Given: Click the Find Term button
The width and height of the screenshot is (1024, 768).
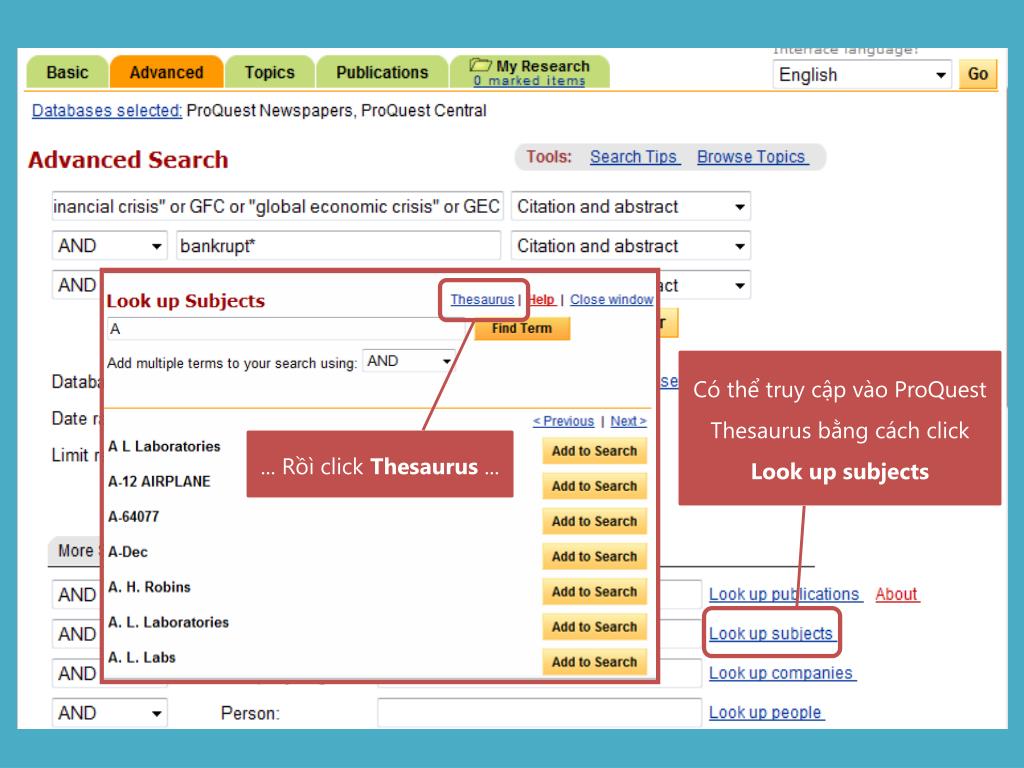Looking at the screenshot, I should coord(522,328).
